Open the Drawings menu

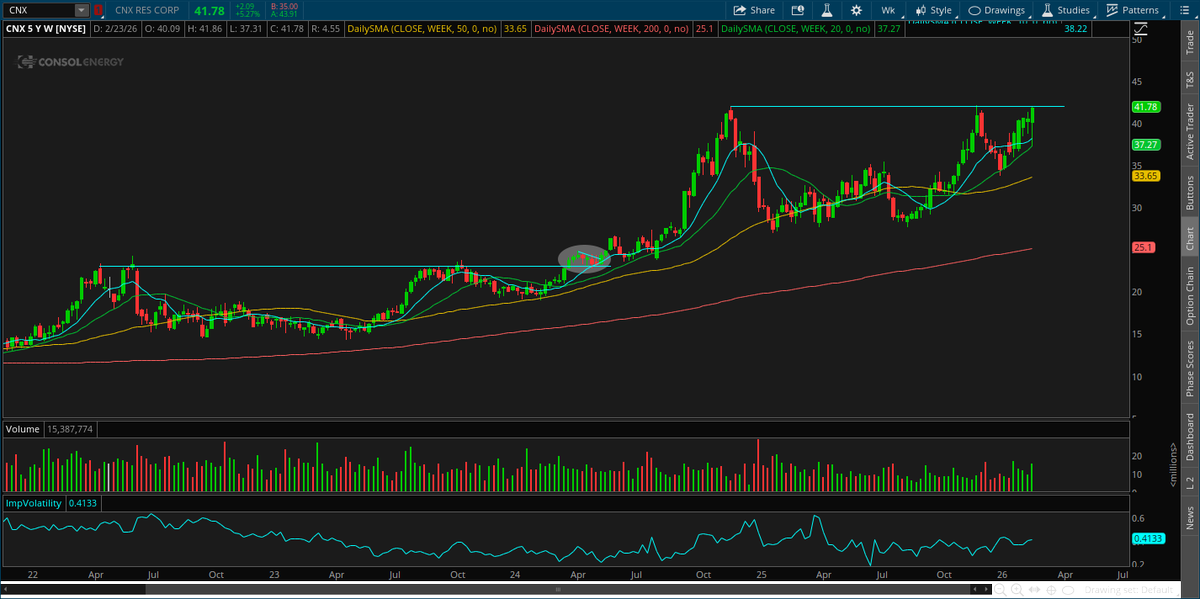click(x=996, y=10)
